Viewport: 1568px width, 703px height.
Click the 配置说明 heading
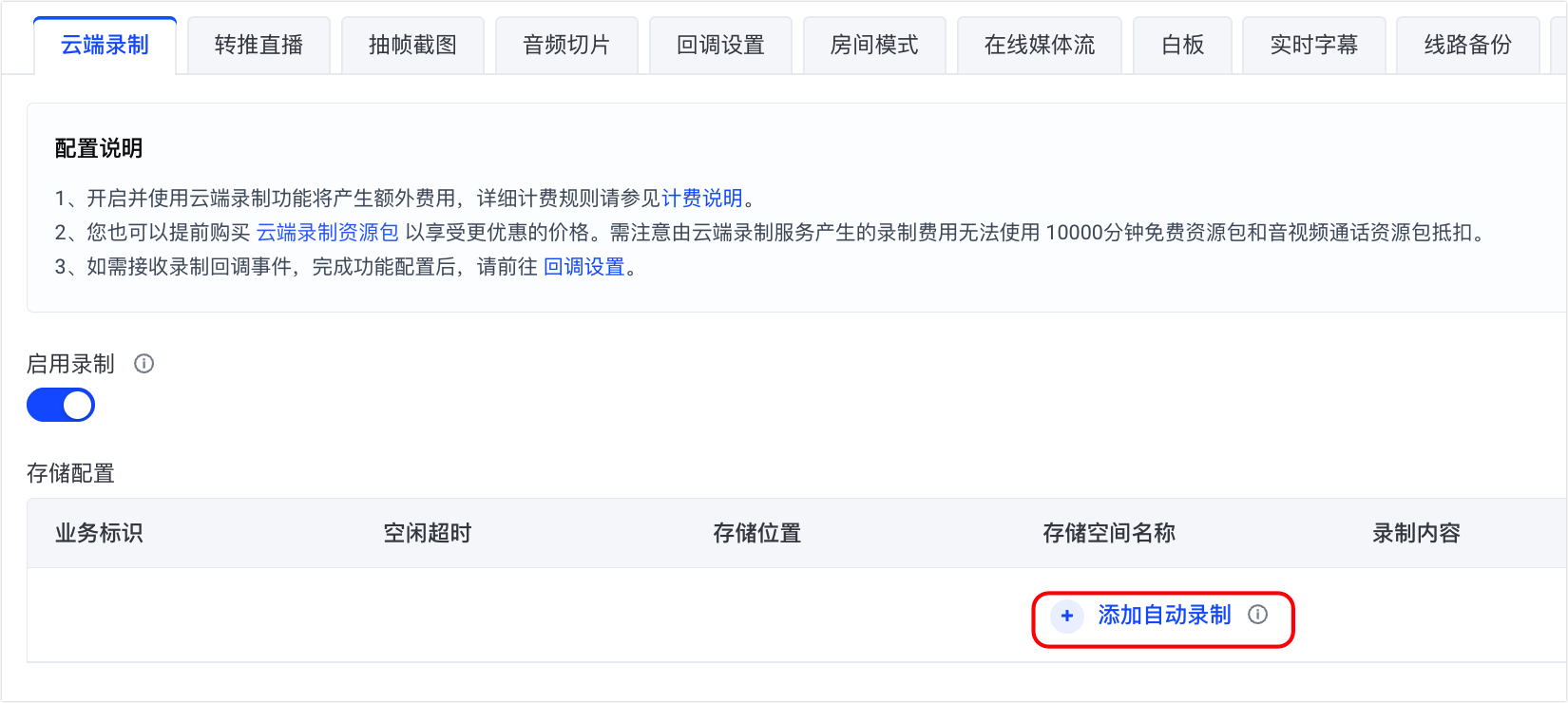click(x=99, y=148)
